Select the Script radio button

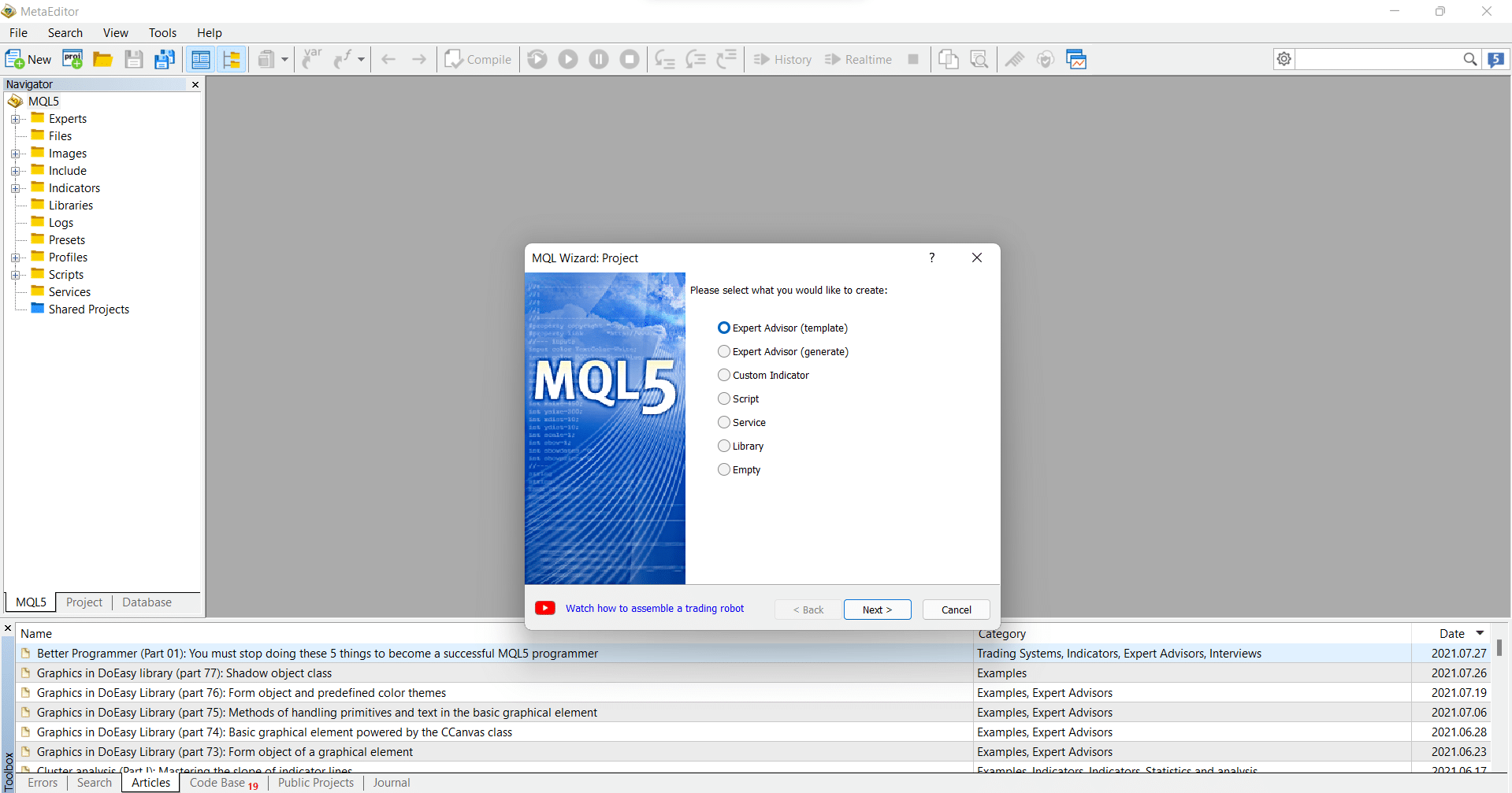(x=724, y=398)
